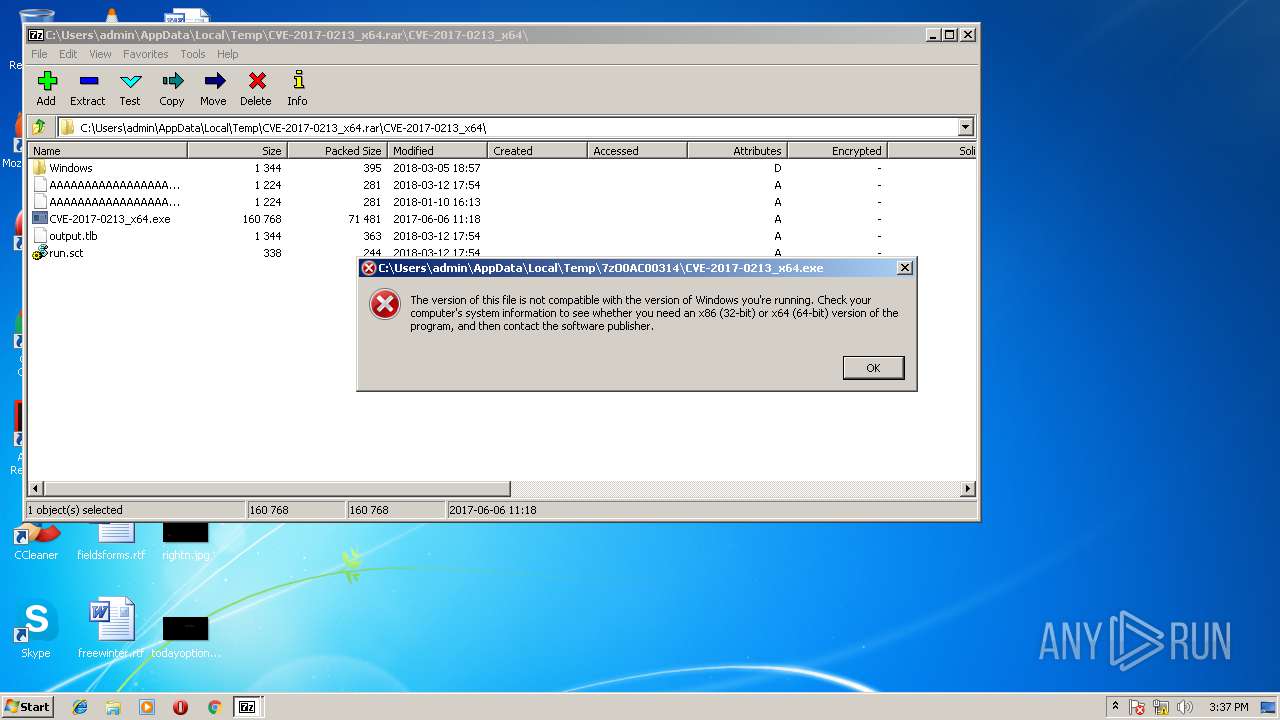Open the View menu
Image resolution: width=1280 pixels, height=720 pixels.
[100, 54]
